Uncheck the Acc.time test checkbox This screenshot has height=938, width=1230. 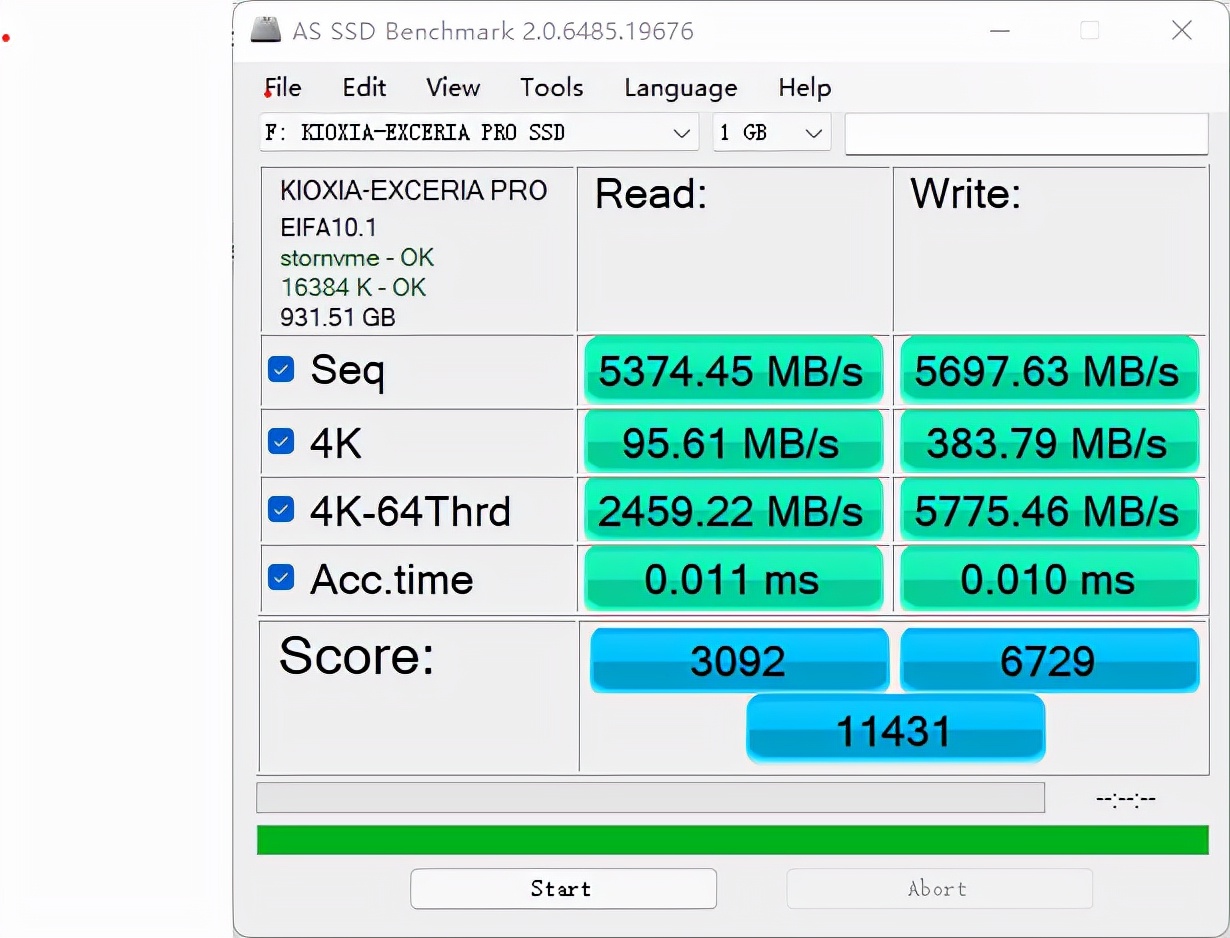pyautogui.click(x=281, y=578)
